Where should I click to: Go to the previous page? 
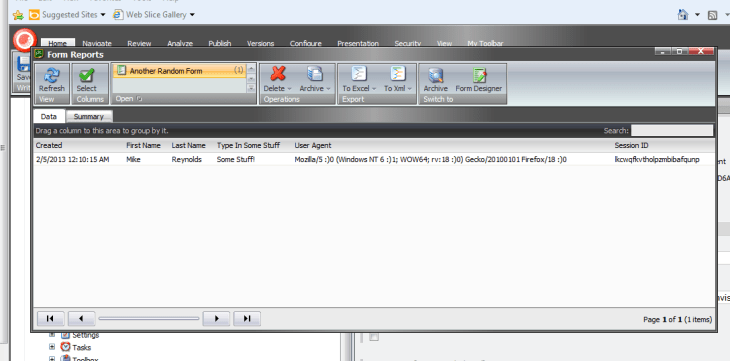click(81, 319)
